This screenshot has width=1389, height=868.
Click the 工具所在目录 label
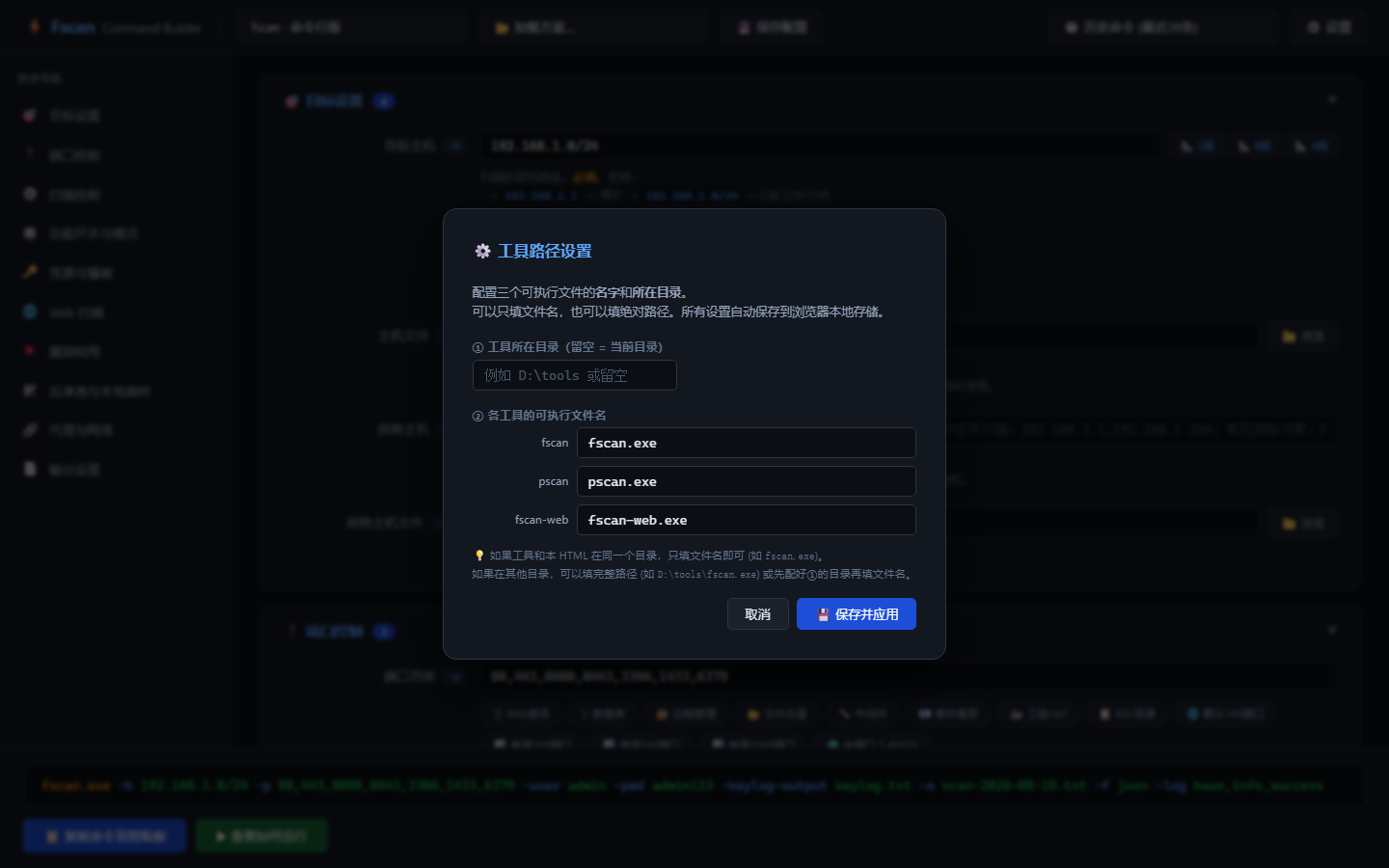(567, 347)
